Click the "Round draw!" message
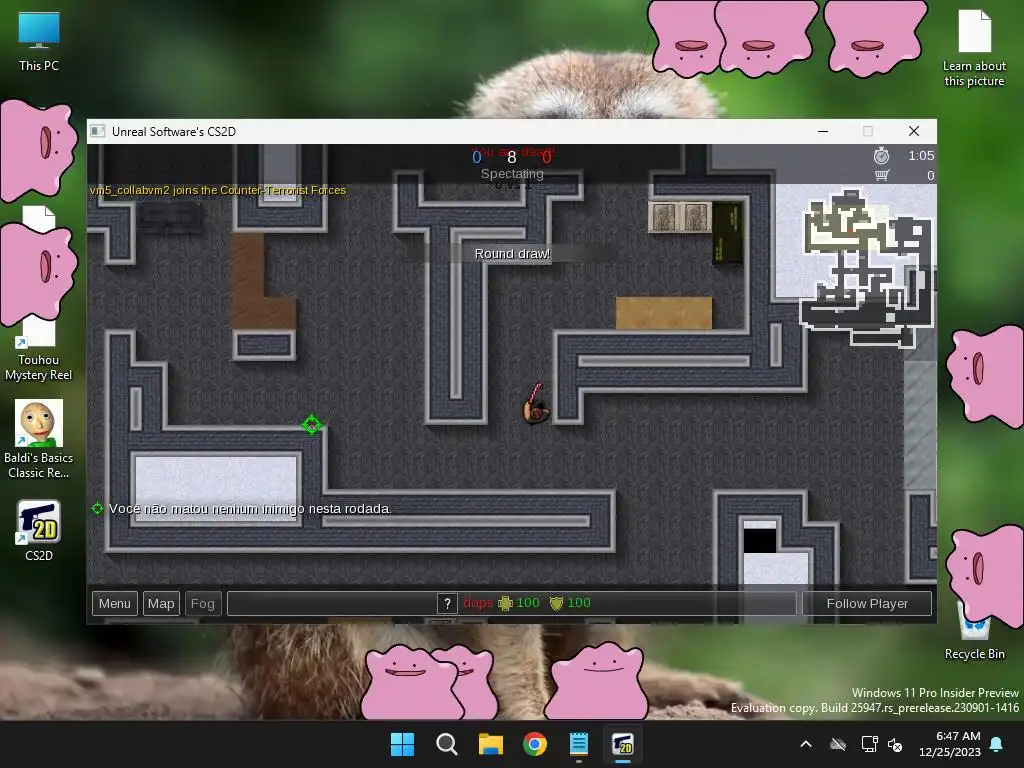This screenshot has width=1024, height=768. coord(512,253)
